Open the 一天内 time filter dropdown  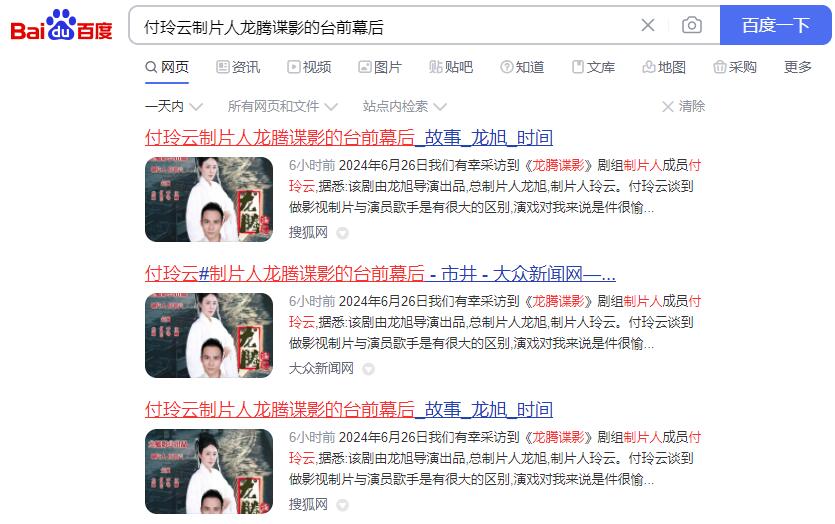tap(174, 107)
